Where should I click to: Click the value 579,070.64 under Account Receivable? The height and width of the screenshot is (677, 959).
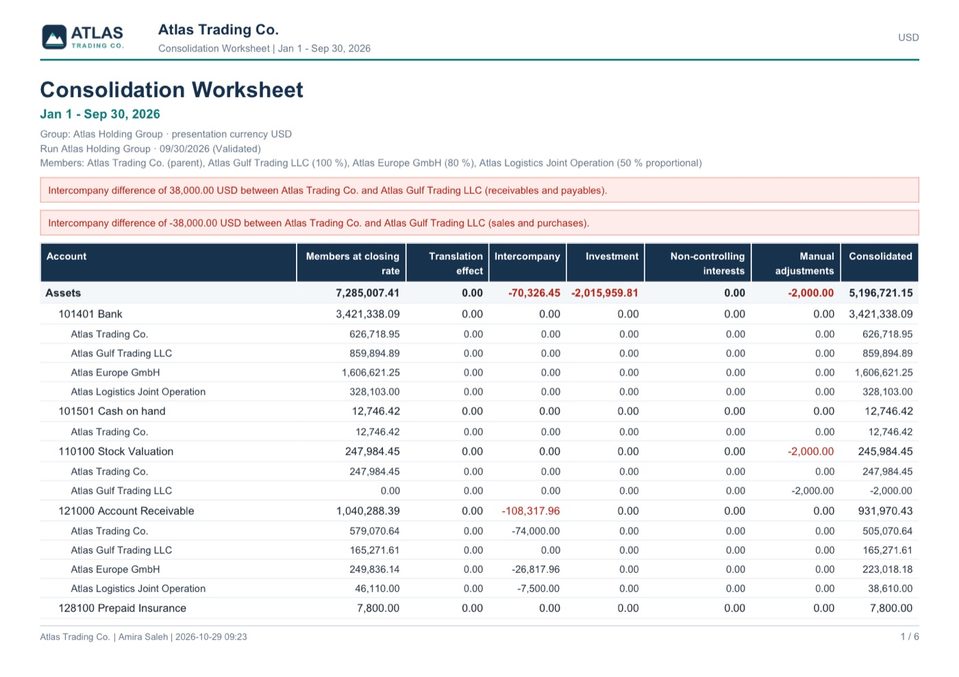pyautogui.click(x=374, y=531)
